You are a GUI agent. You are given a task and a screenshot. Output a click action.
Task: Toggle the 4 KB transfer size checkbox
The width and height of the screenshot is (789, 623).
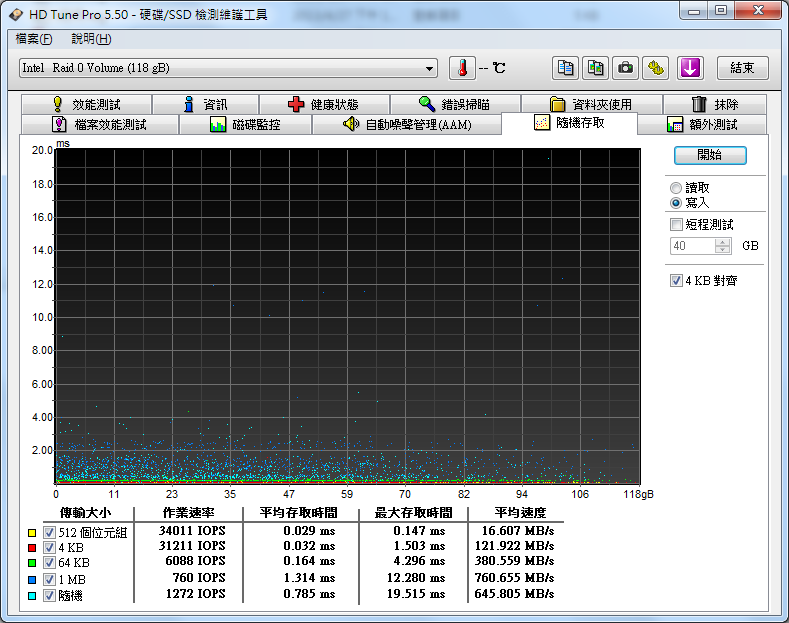pos(49,548)
